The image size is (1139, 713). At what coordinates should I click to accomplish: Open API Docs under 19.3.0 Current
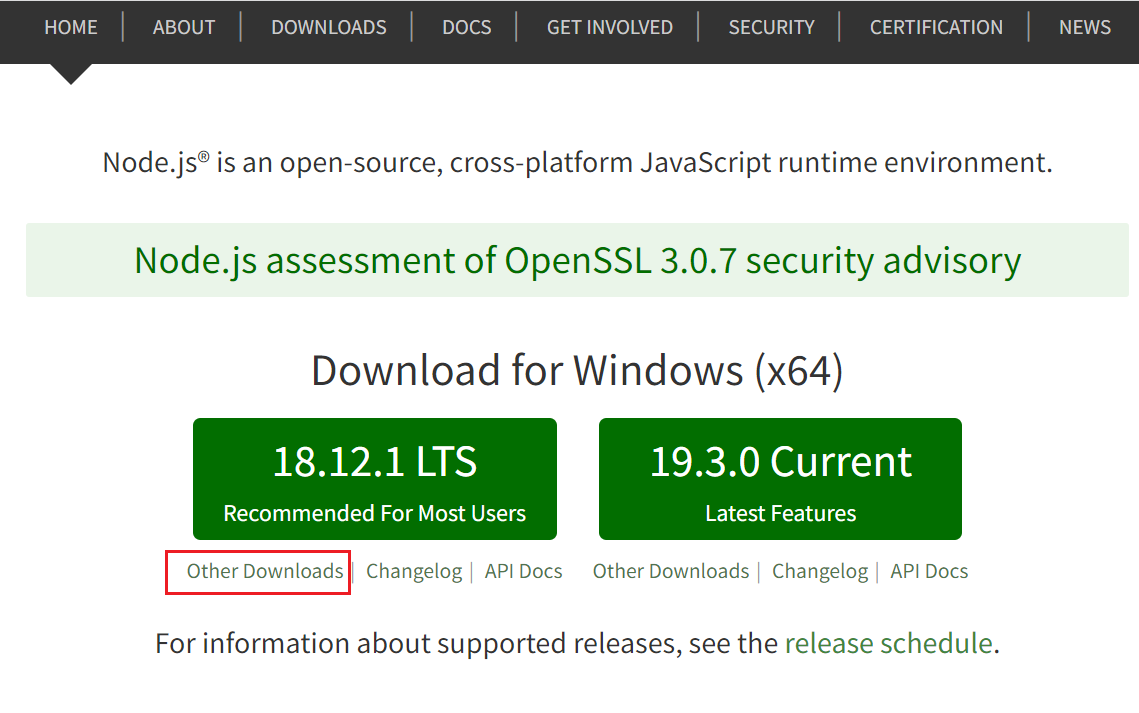(929, 571)
